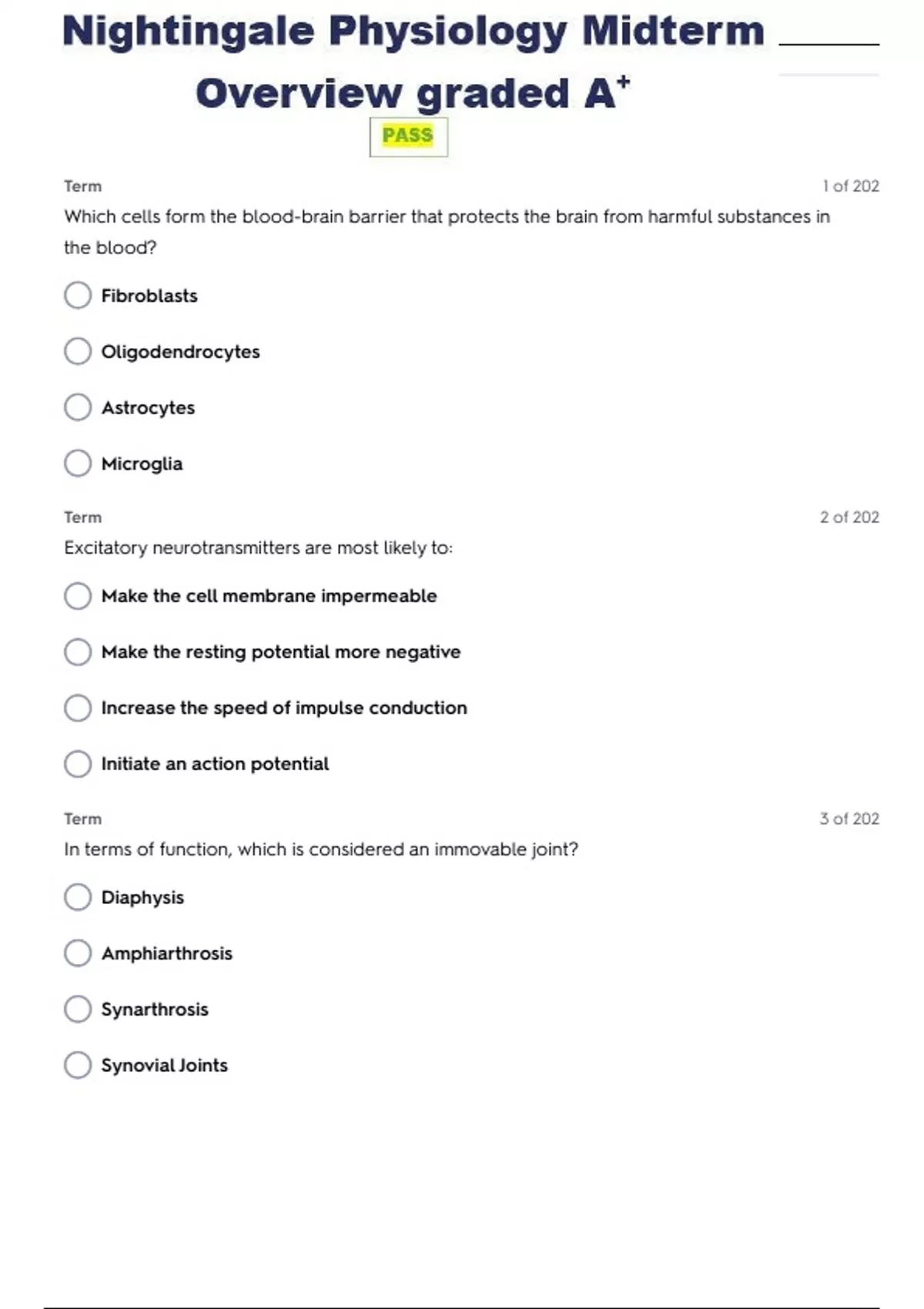
Task: Select the Diaphysis radio button
Action: pyautogui.click(x=78, y=897)
